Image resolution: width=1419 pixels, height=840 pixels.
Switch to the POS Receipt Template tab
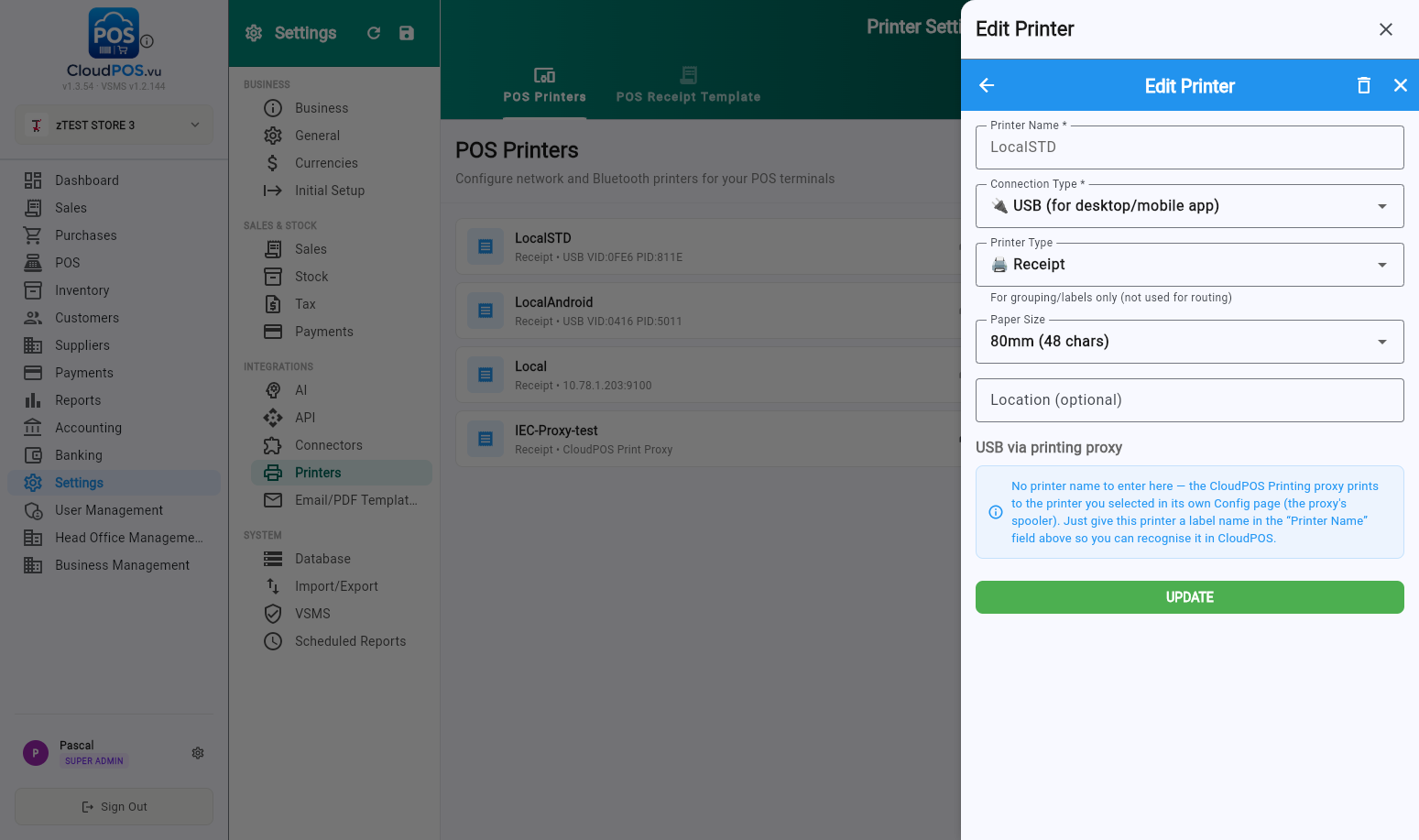(688, 85)
